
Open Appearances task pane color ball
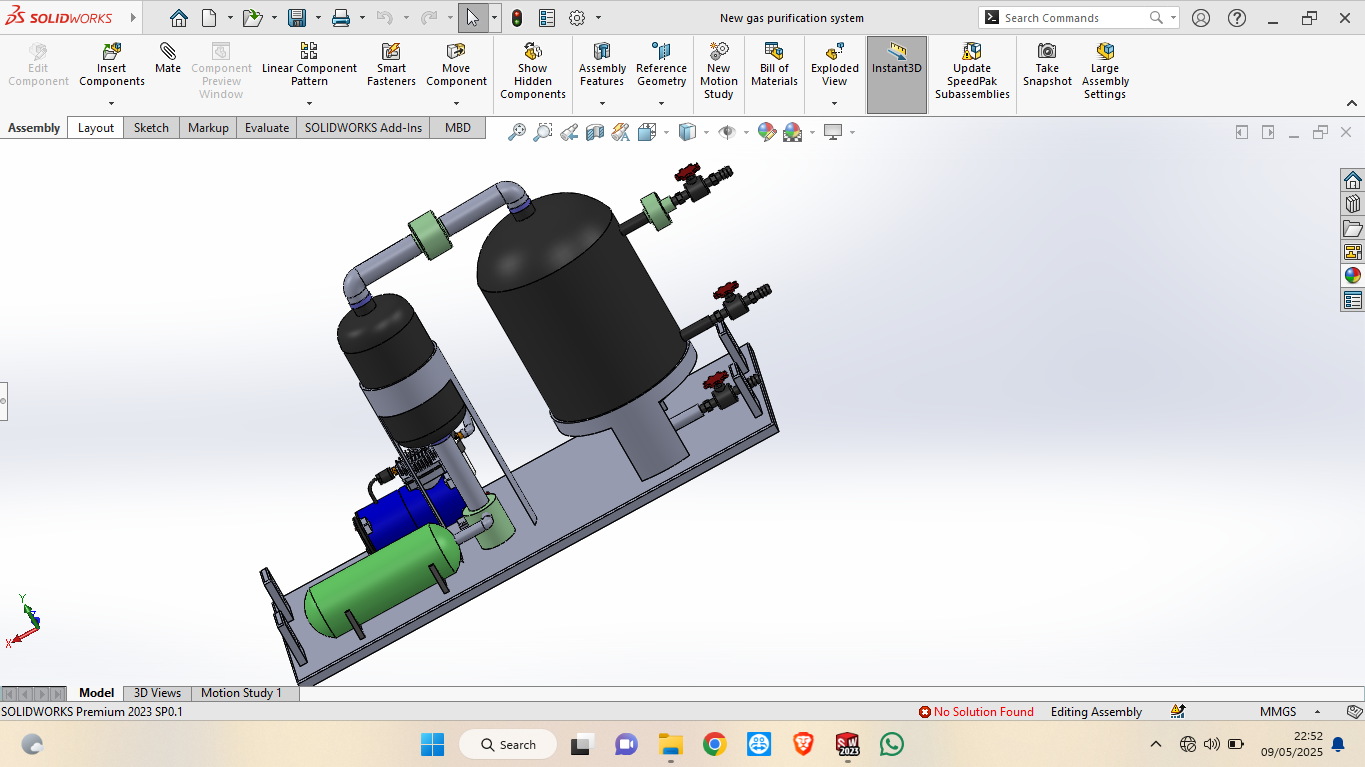point(1352,276)
